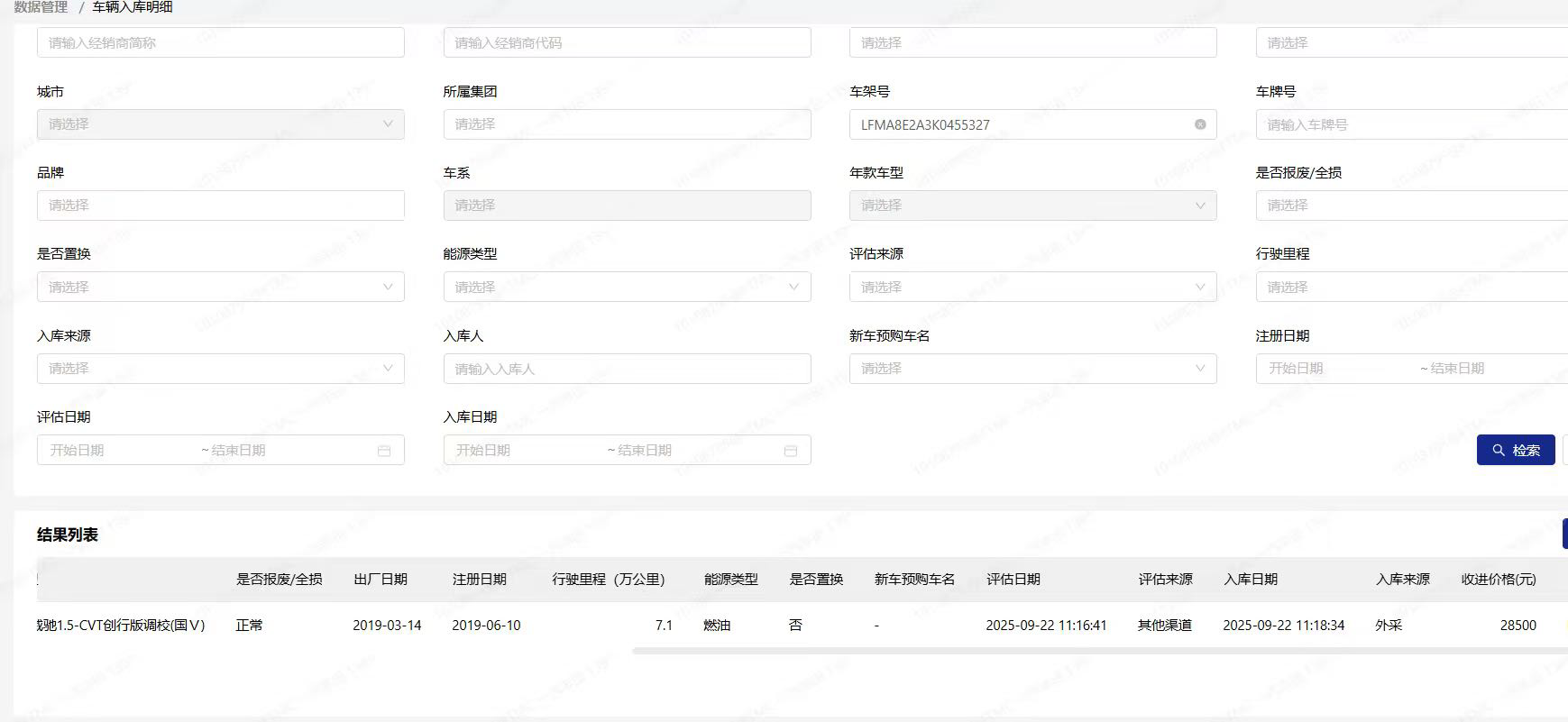Click into the 车牌号 input field
The width and height of the screenshot is (1568, 722).
click(1412, 124)
